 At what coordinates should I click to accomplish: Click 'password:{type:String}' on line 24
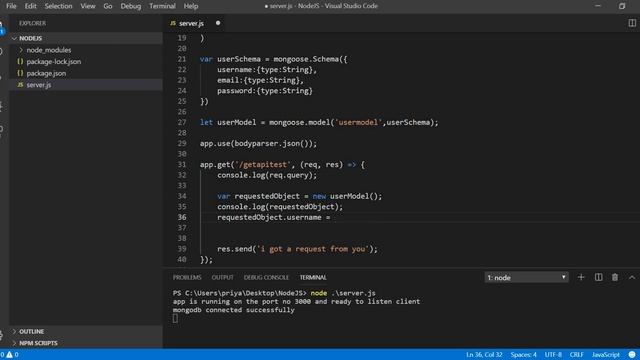[265, 91]
